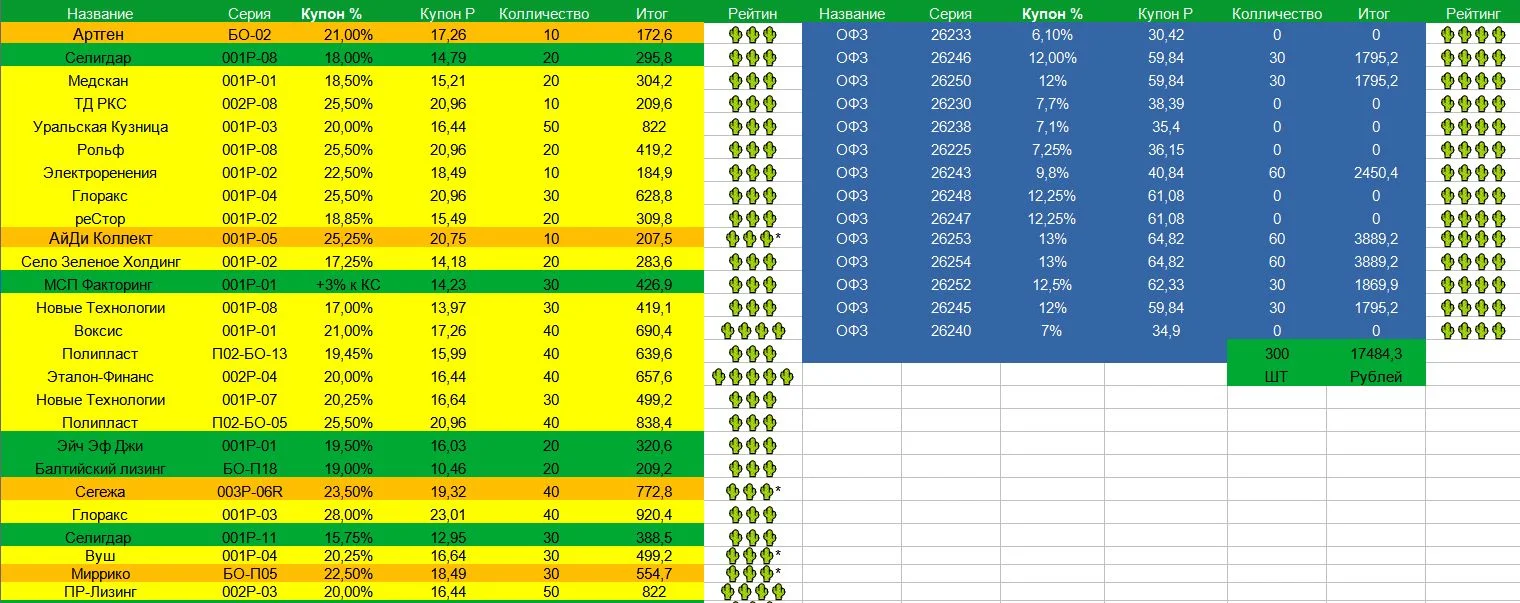Select the cactus rating for ПР-Лизинг
This screenshot has width=1520, height=603.
point(752,592)
